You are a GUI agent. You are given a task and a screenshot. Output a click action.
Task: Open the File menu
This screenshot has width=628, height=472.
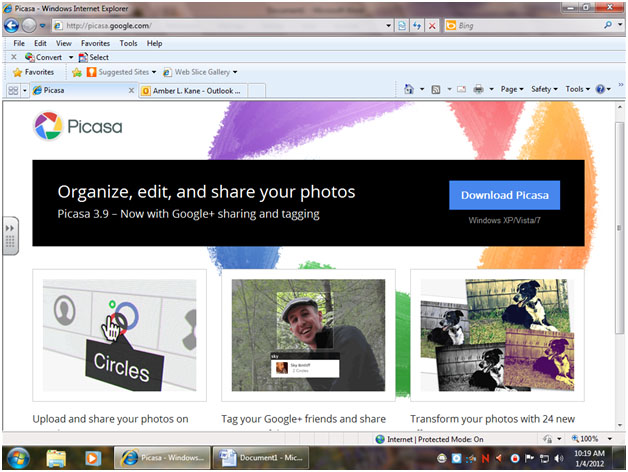coord(19,43)
